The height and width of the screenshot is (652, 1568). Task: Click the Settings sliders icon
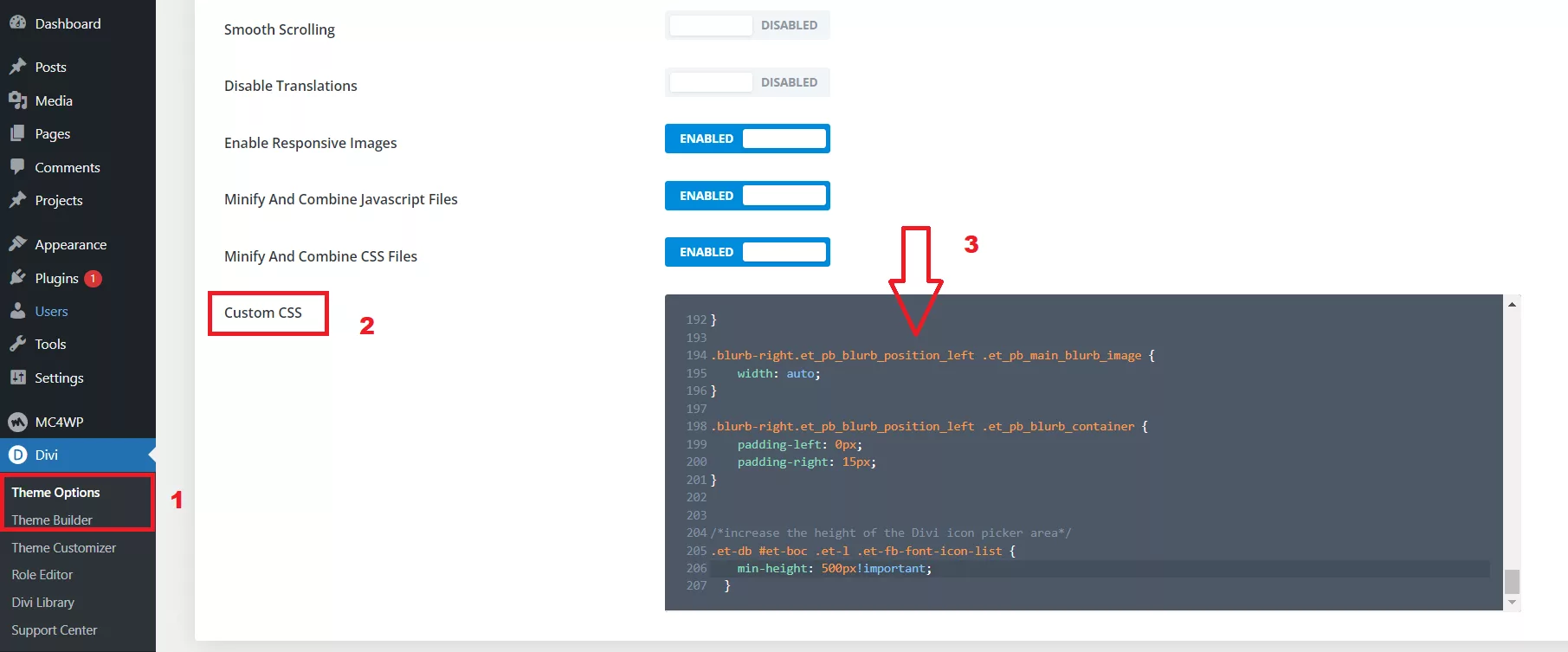tap(17, 378)
